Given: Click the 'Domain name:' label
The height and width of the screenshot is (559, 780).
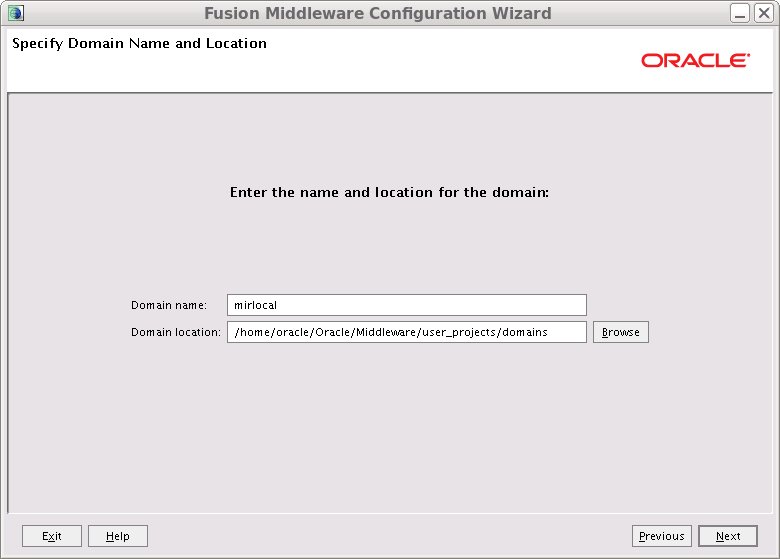Looking at the screenshot, I should 168,305.
